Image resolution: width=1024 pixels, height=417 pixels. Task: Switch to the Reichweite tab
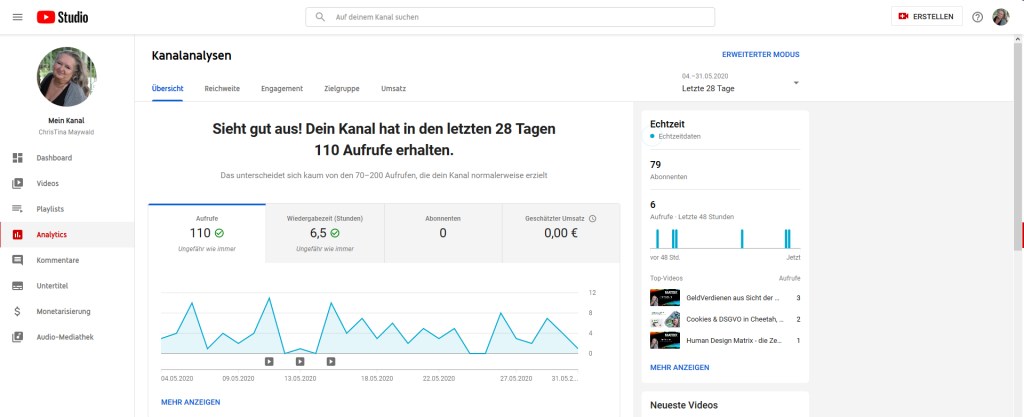coord(222,89)
